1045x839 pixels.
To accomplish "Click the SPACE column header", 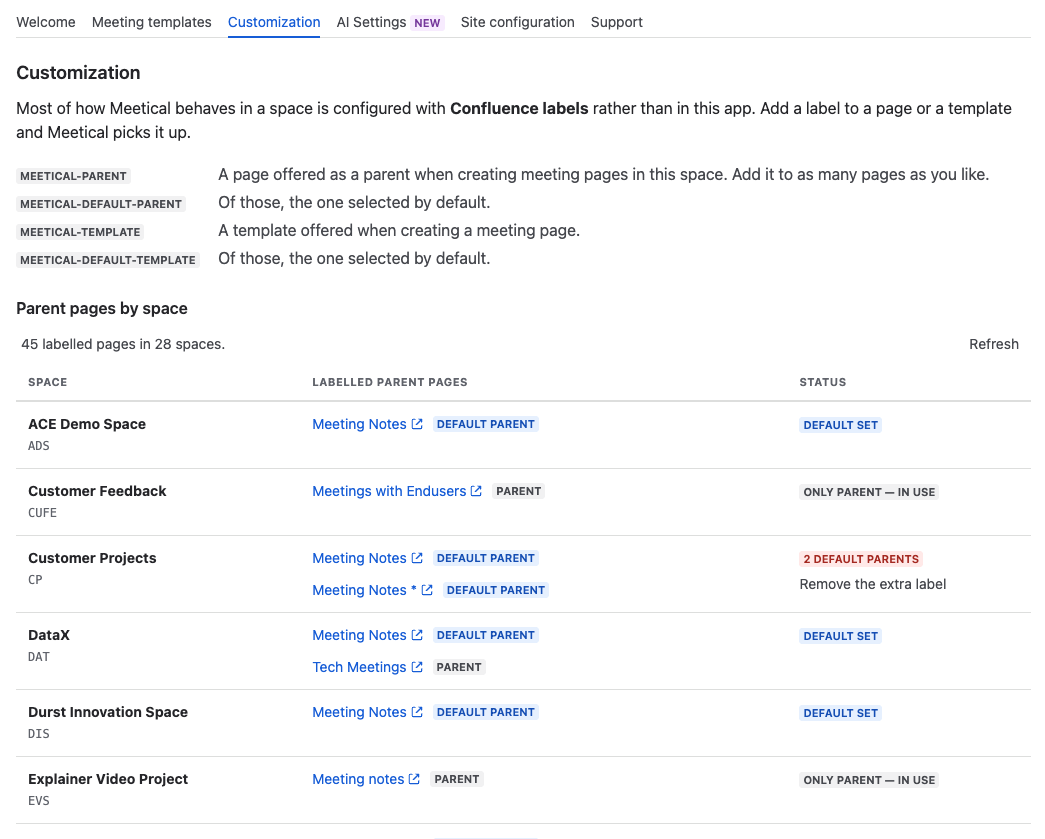I will click(47, 382).
